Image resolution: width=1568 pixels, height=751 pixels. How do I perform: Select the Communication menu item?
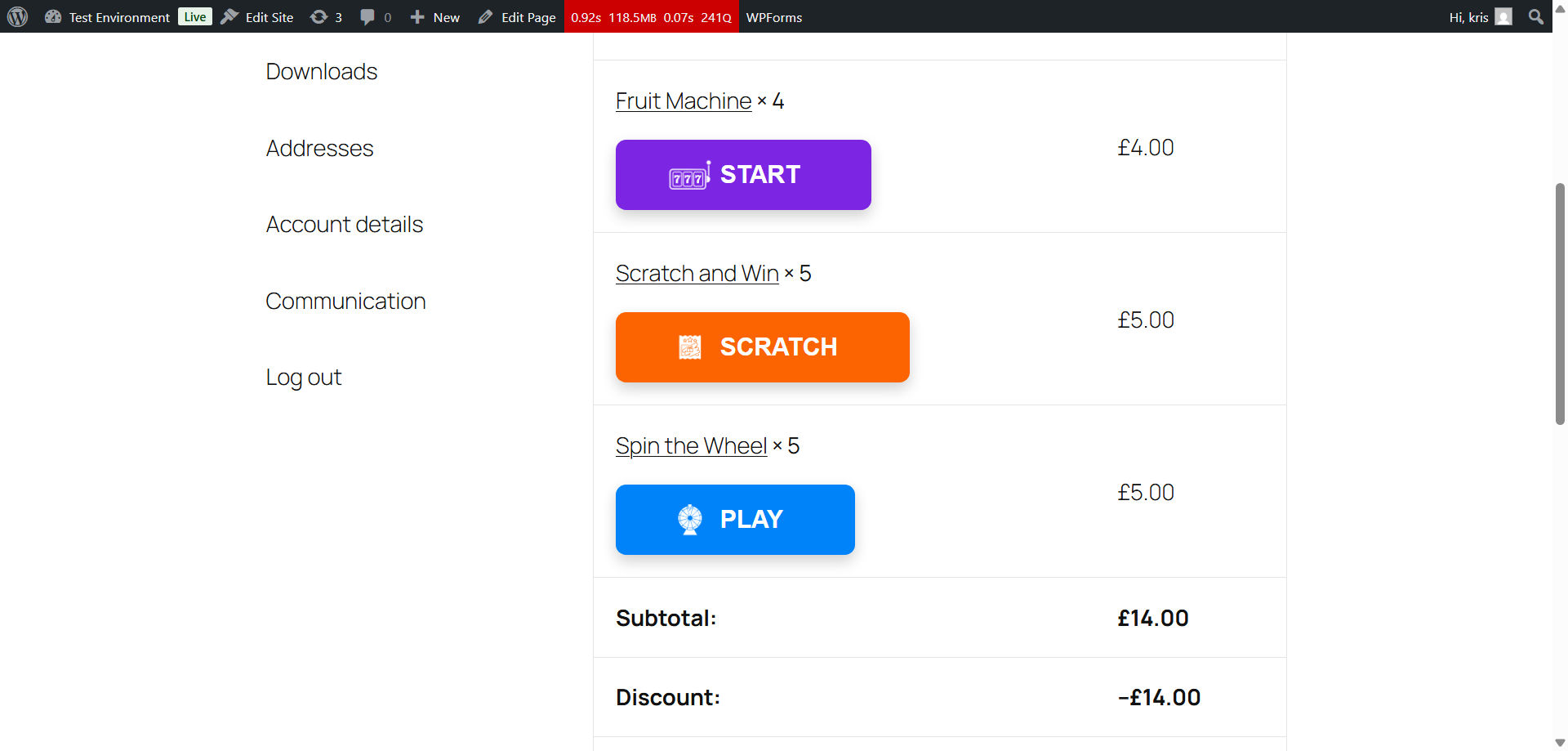(x=345, y=302)
